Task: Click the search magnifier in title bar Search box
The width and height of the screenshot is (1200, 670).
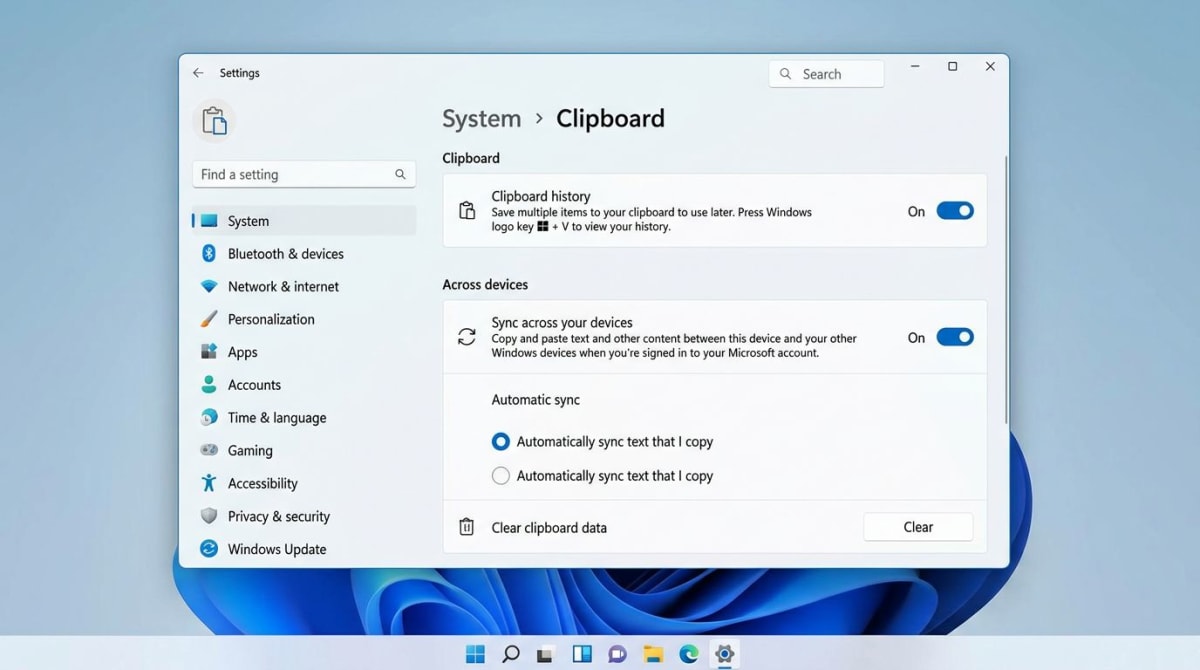Action: 786,74
